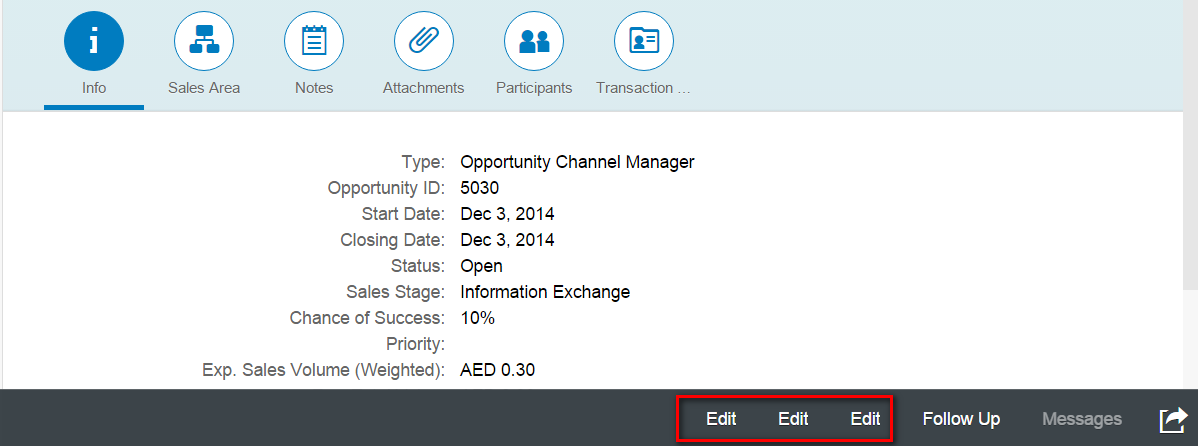1198x446 pixels.
Task: Switch to the Attachments tab label
Action: click(x=423, y=88)
